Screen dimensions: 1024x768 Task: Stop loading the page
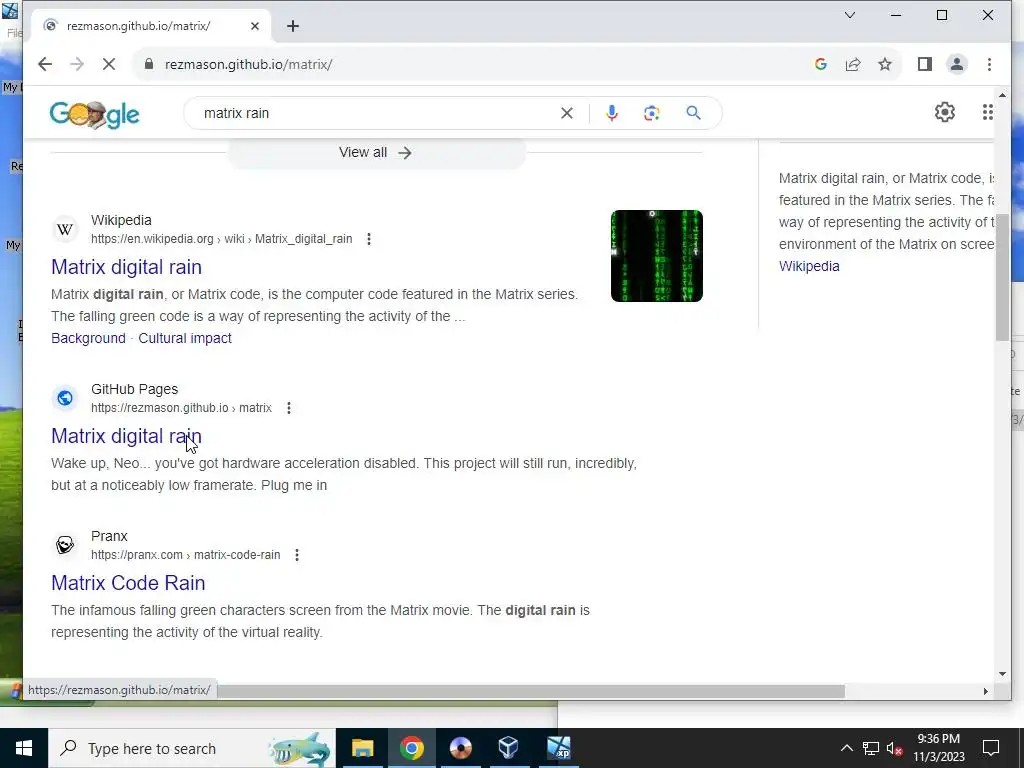[x=108, y=64]
